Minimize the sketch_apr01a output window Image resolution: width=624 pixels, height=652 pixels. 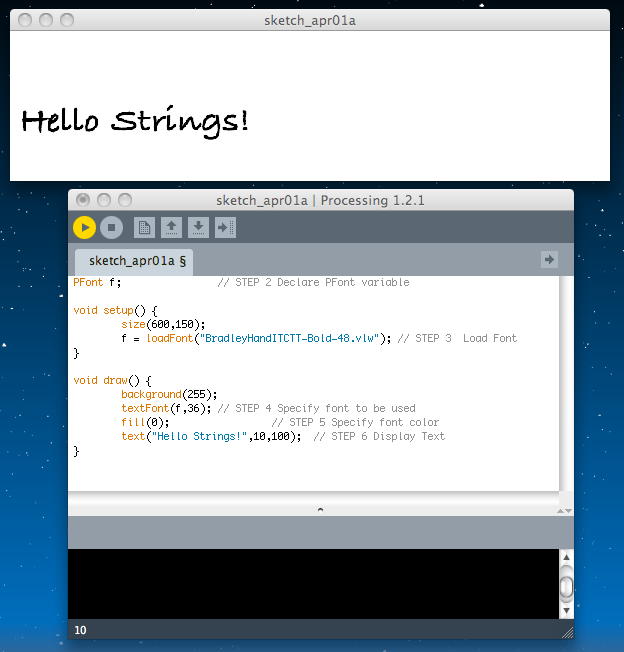pyautogui.click(x=46, y=20)
